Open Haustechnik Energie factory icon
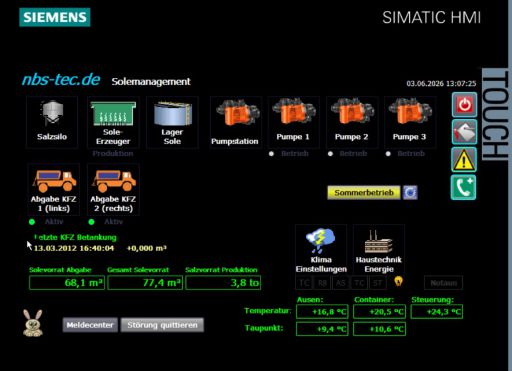Screen dimensions: 512x371 [379, 250]
